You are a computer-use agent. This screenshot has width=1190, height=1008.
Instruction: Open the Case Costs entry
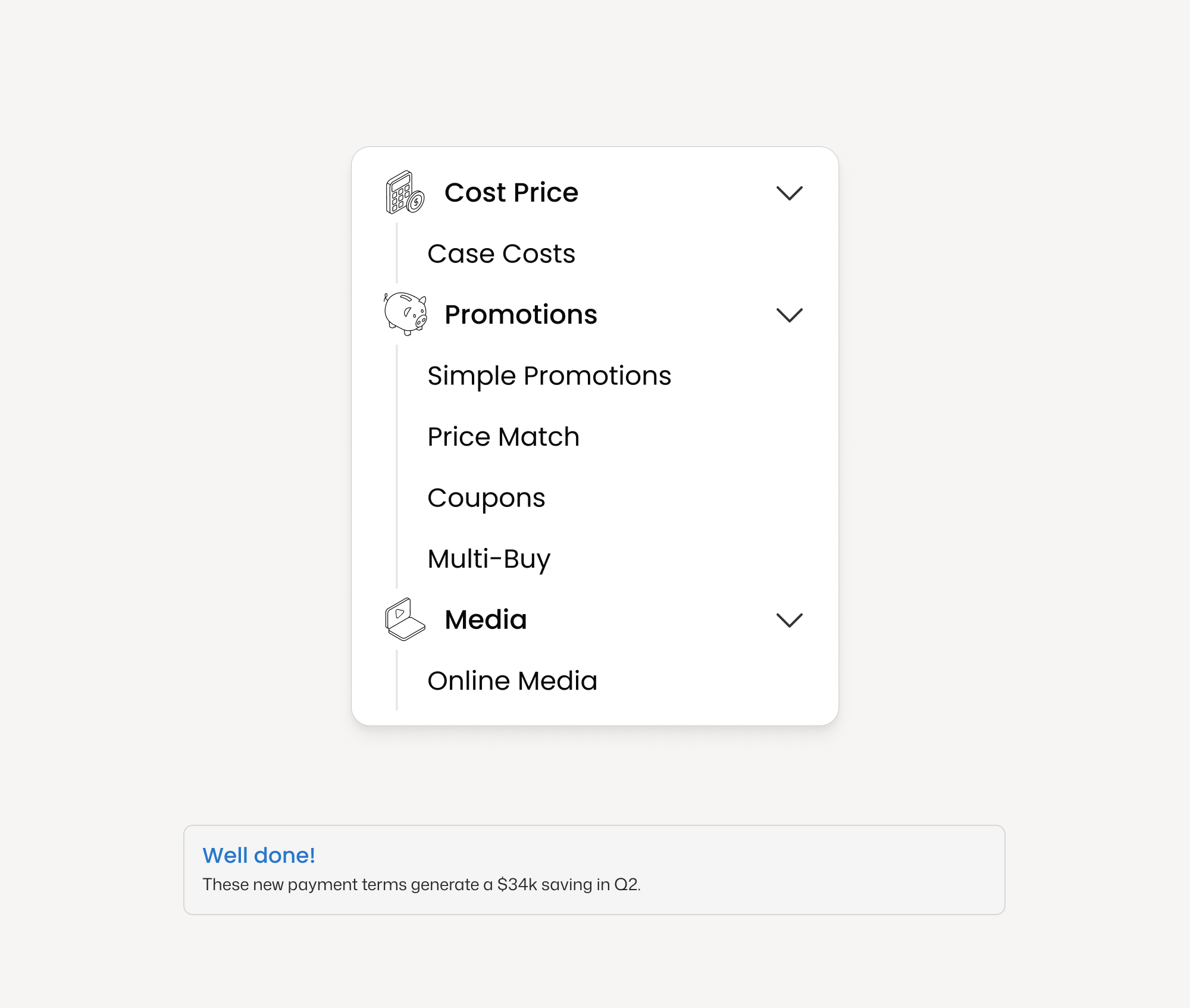click(x=501, y=254)
